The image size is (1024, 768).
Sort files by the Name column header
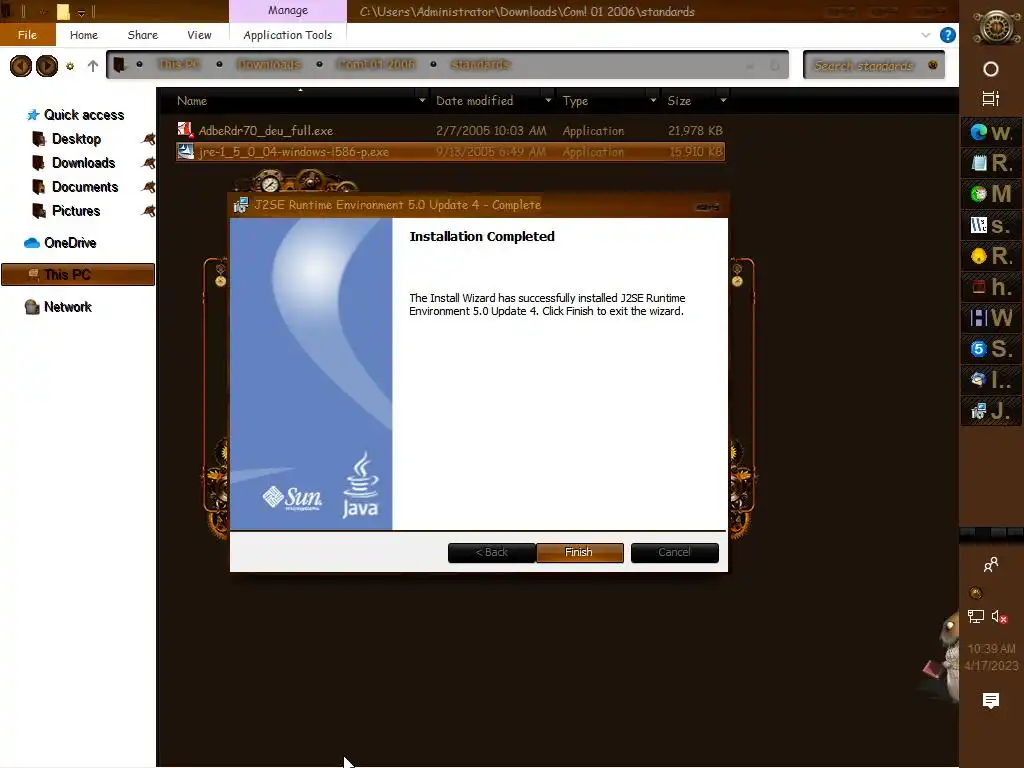pos(192,101)
